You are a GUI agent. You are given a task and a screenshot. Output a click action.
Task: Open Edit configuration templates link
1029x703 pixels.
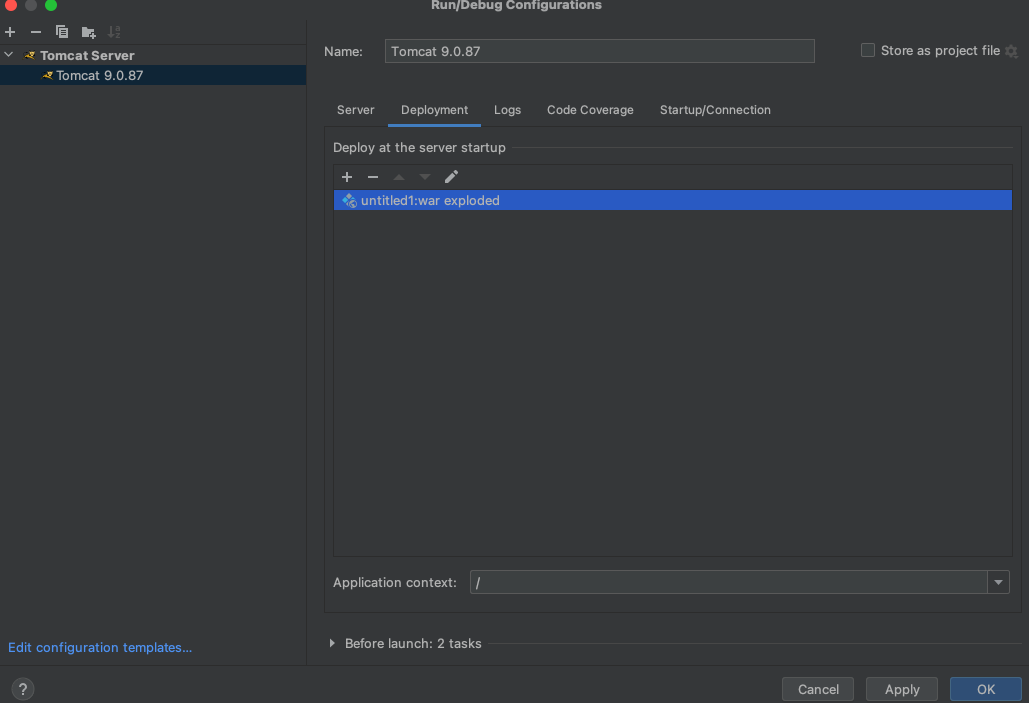[x=100, y=647]
